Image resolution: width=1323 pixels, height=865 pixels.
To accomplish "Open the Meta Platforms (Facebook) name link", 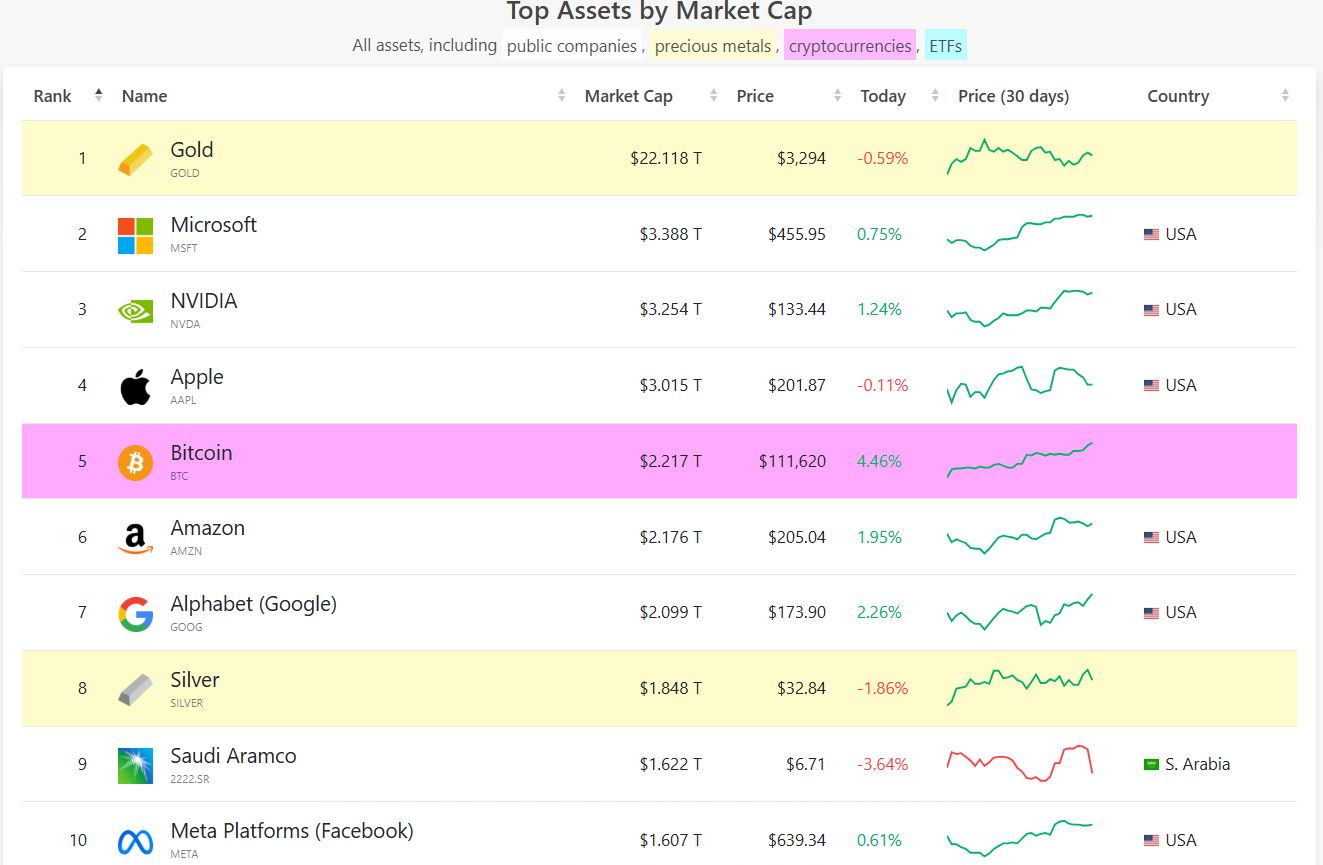I will (292, 831).
